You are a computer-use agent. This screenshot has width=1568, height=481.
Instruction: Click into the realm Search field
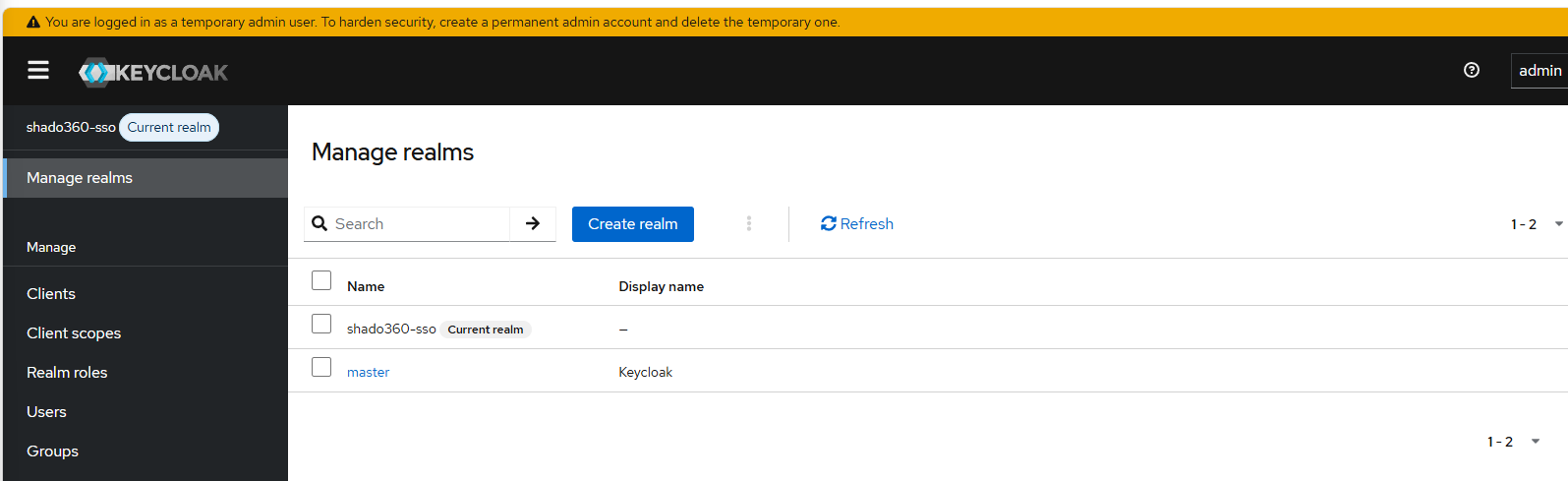tap(420, 223)
